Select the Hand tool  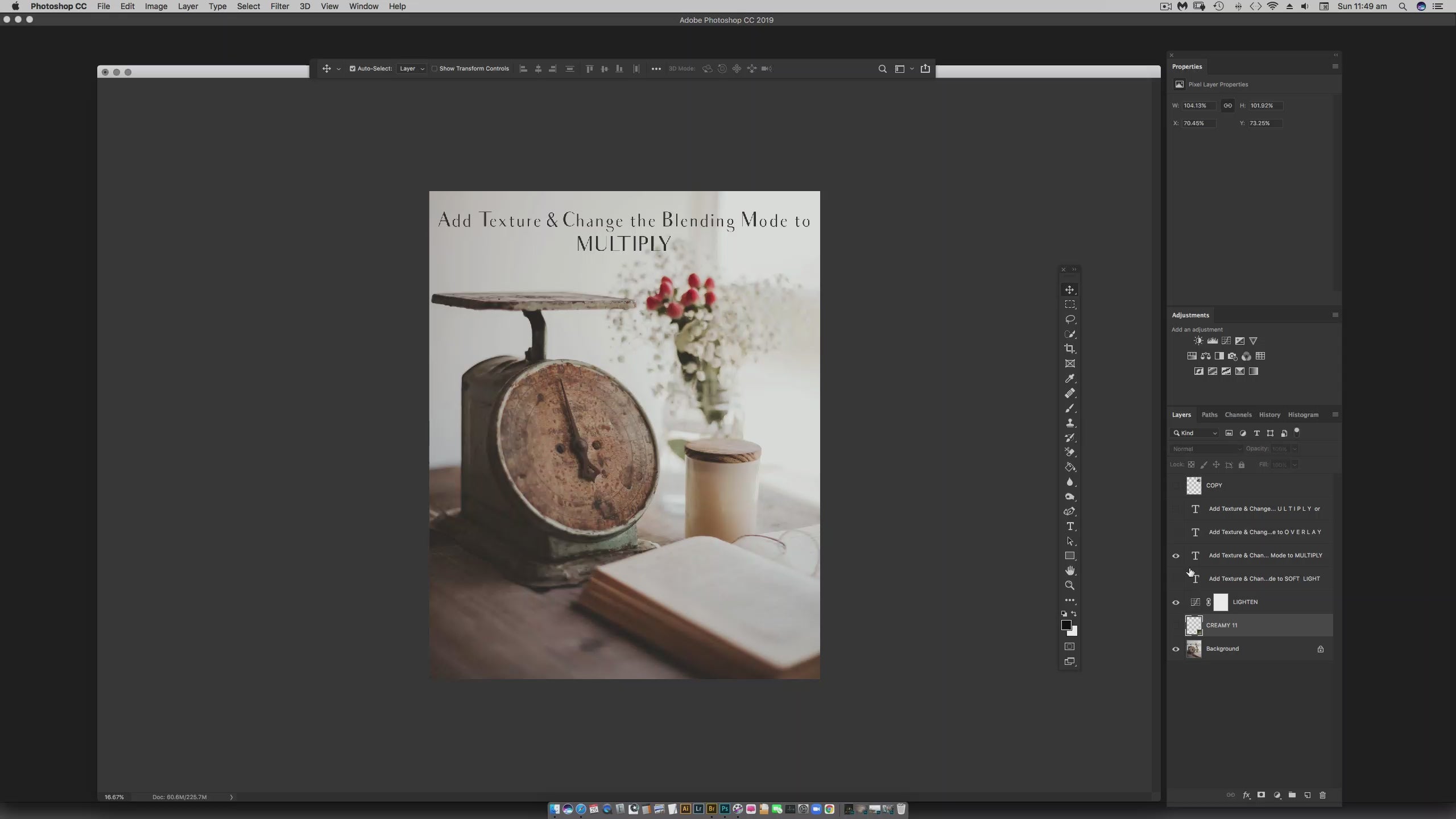pyautogui.click(x=1070, y=570)
